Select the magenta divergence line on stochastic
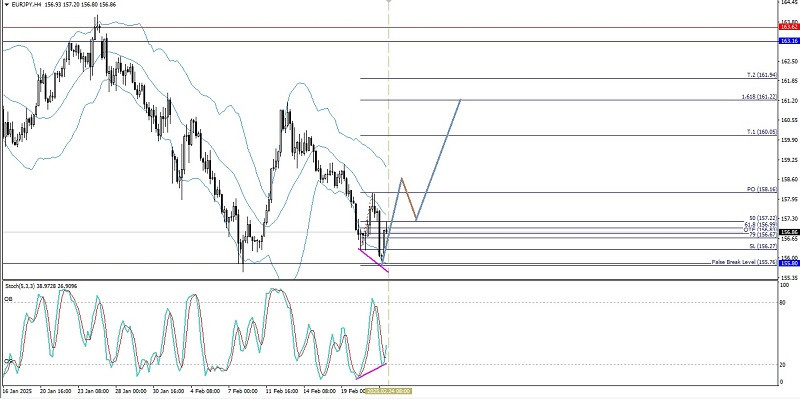This screenshot has height=399, width=800. 371,371
